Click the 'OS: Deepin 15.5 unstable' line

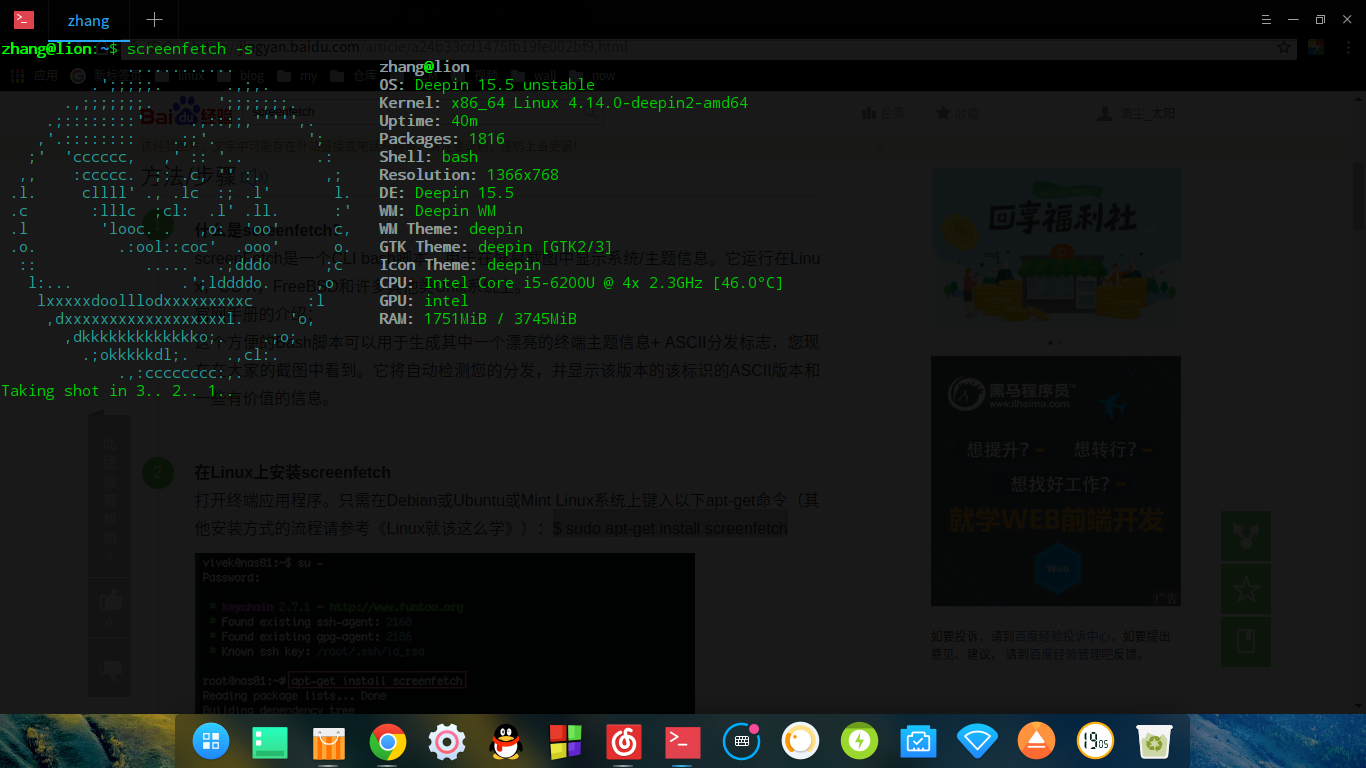tap(487, 85)
